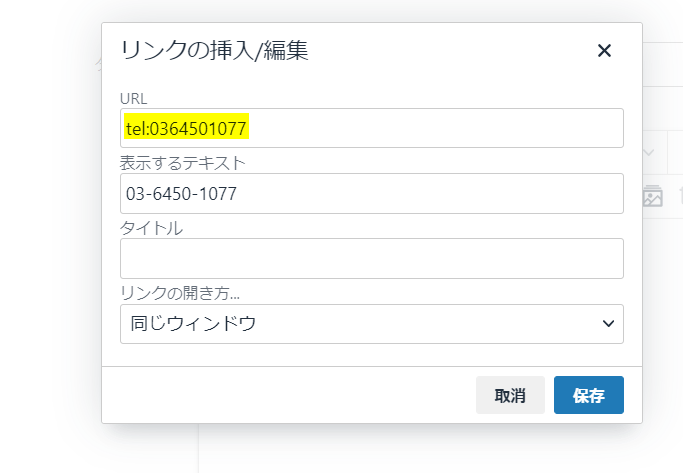
Task: Click the 表示するテキスト label
Action: tap(182, 162)
